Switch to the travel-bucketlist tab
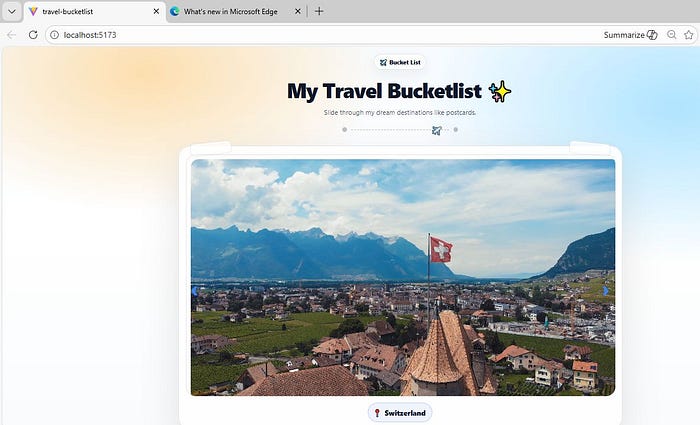 (95, 12)
